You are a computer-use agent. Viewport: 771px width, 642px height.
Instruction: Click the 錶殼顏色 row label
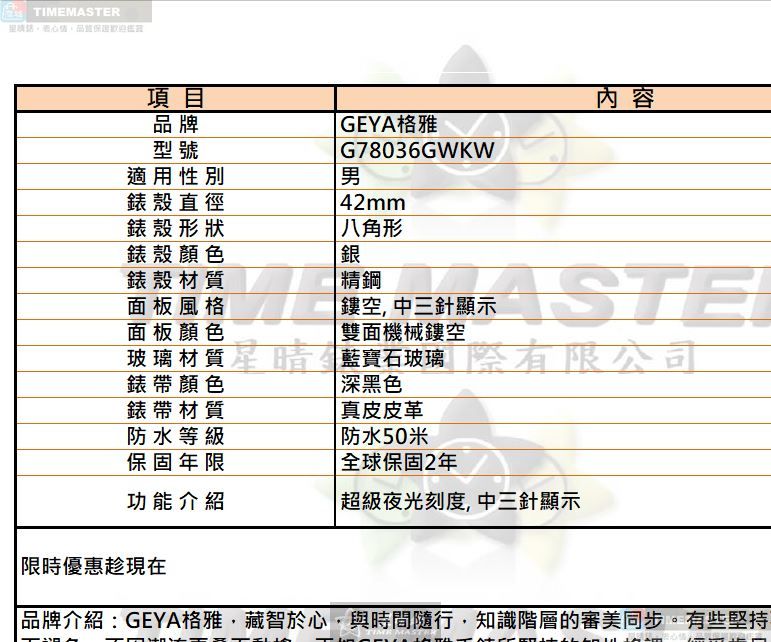[x=176, y=254]
